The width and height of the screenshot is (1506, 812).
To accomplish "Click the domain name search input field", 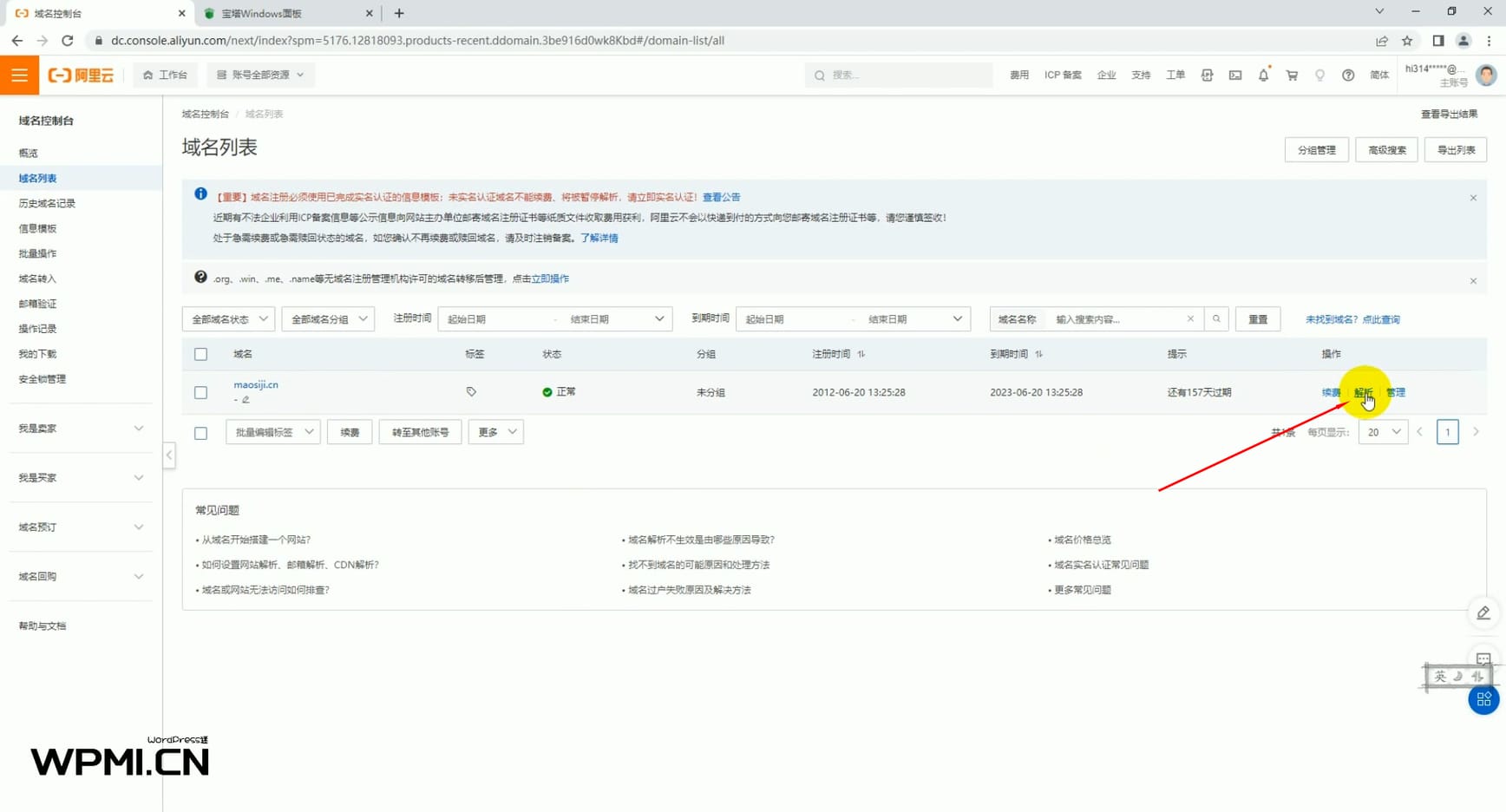I will pos(1117,319).
